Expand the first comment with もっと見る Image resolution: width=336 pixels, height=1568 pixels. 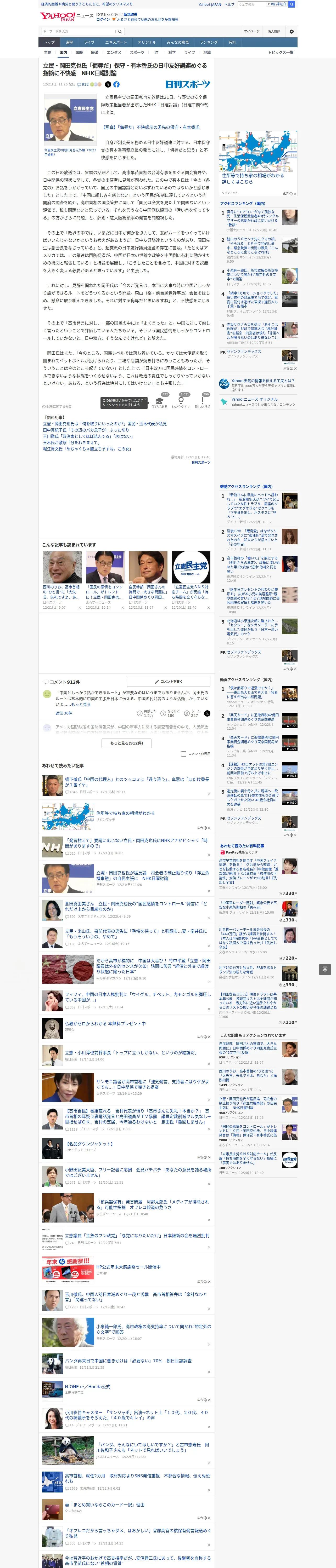click(81, 704)
